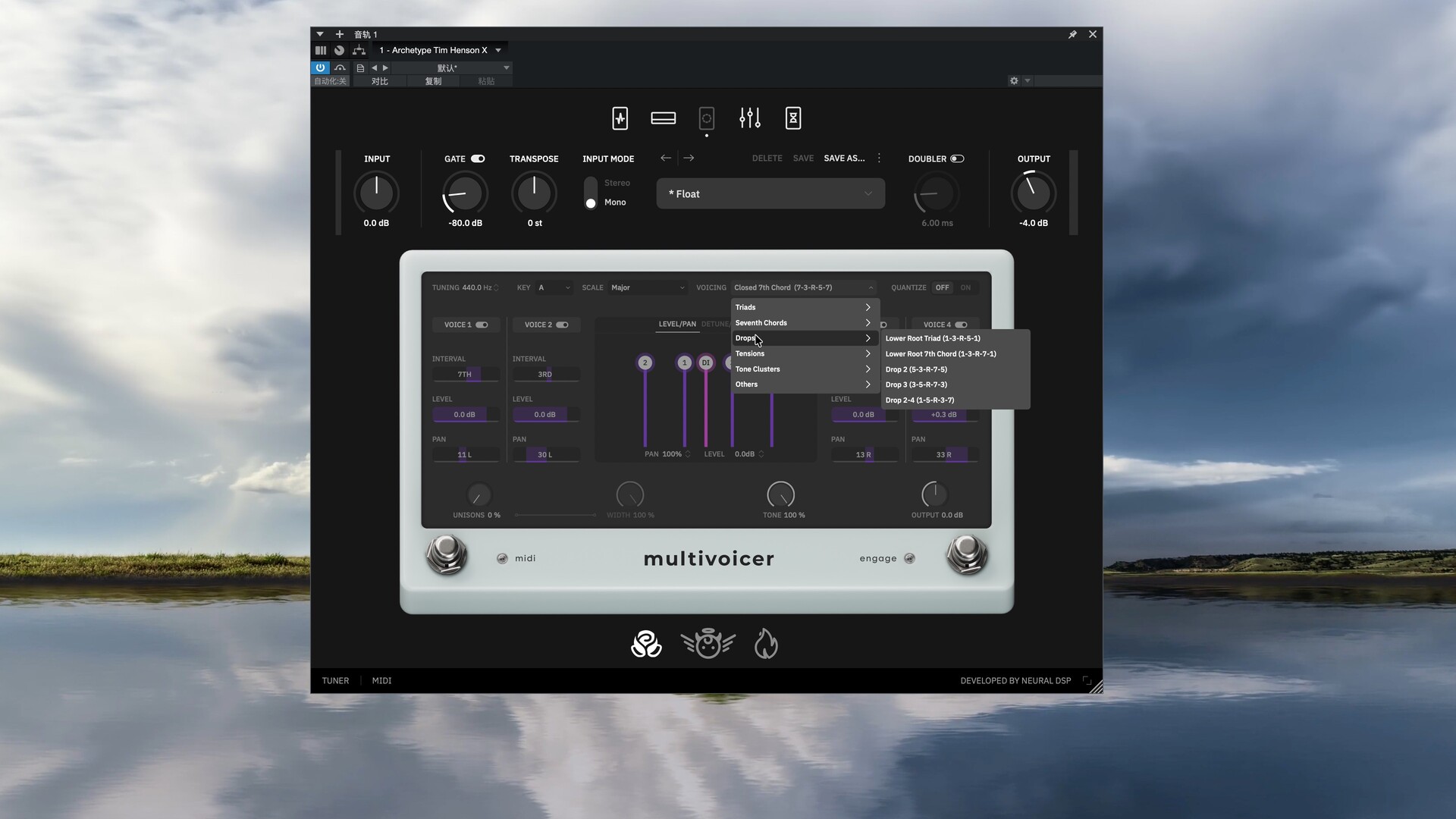This screenshot has width=1456, height=819.
Task: Open the Float preset dropdown
Action: coord(770,193)
